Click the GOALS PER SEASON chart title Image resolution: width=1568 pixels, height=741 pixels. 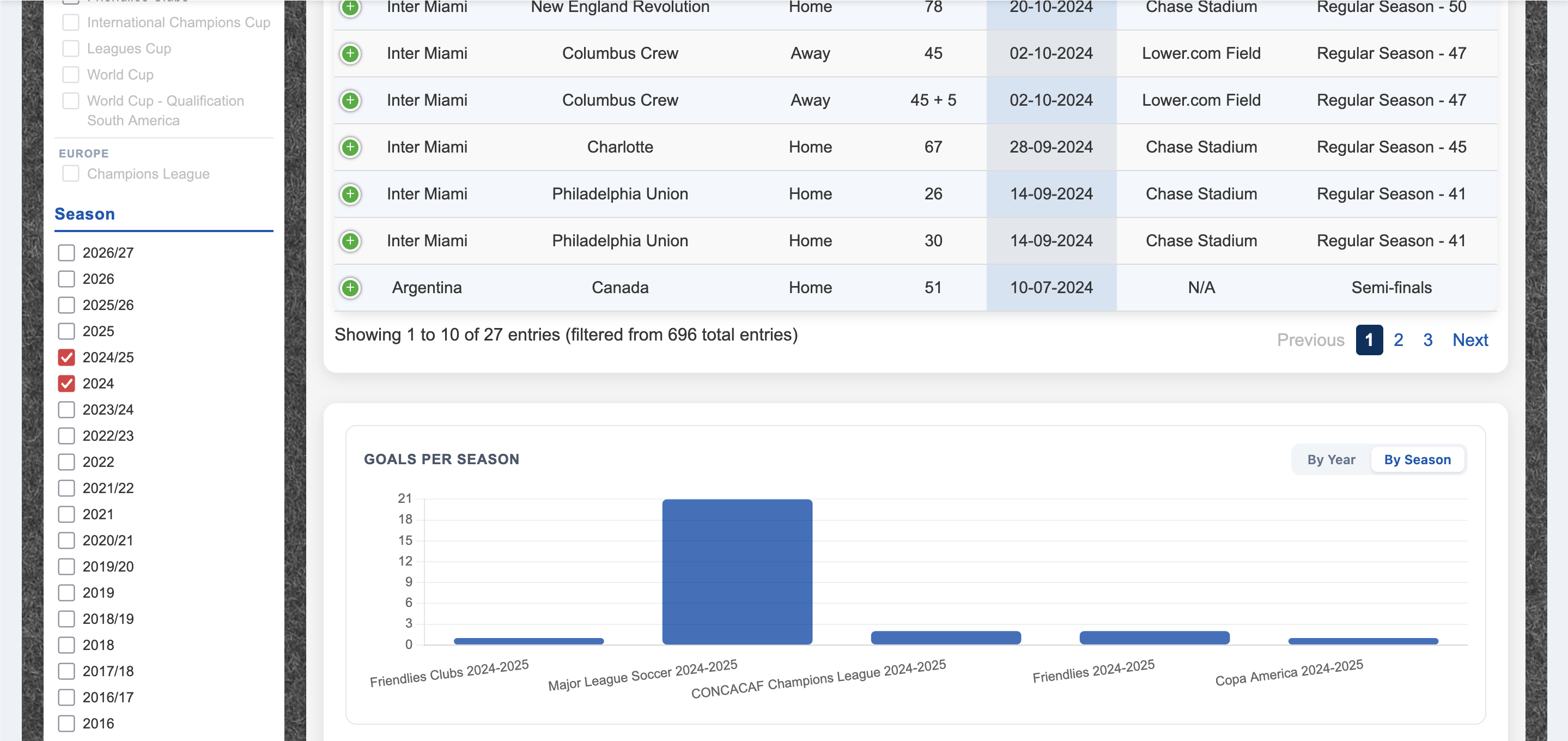tap(441, 460)
